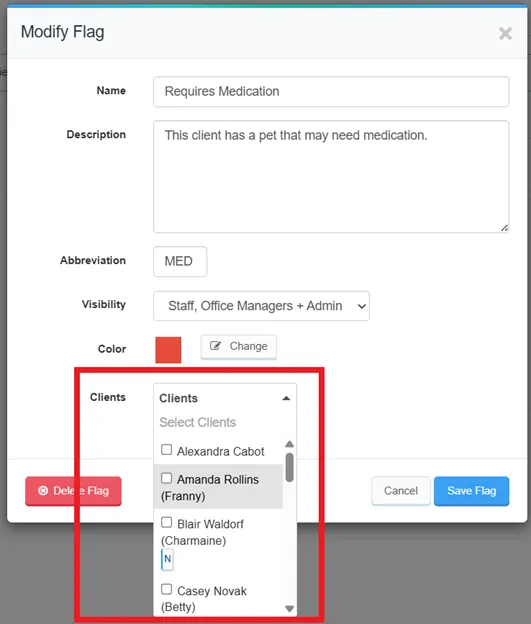
Task: Check the Amanda Rollins (Franny) checkbox
Action: click(166, 478)
